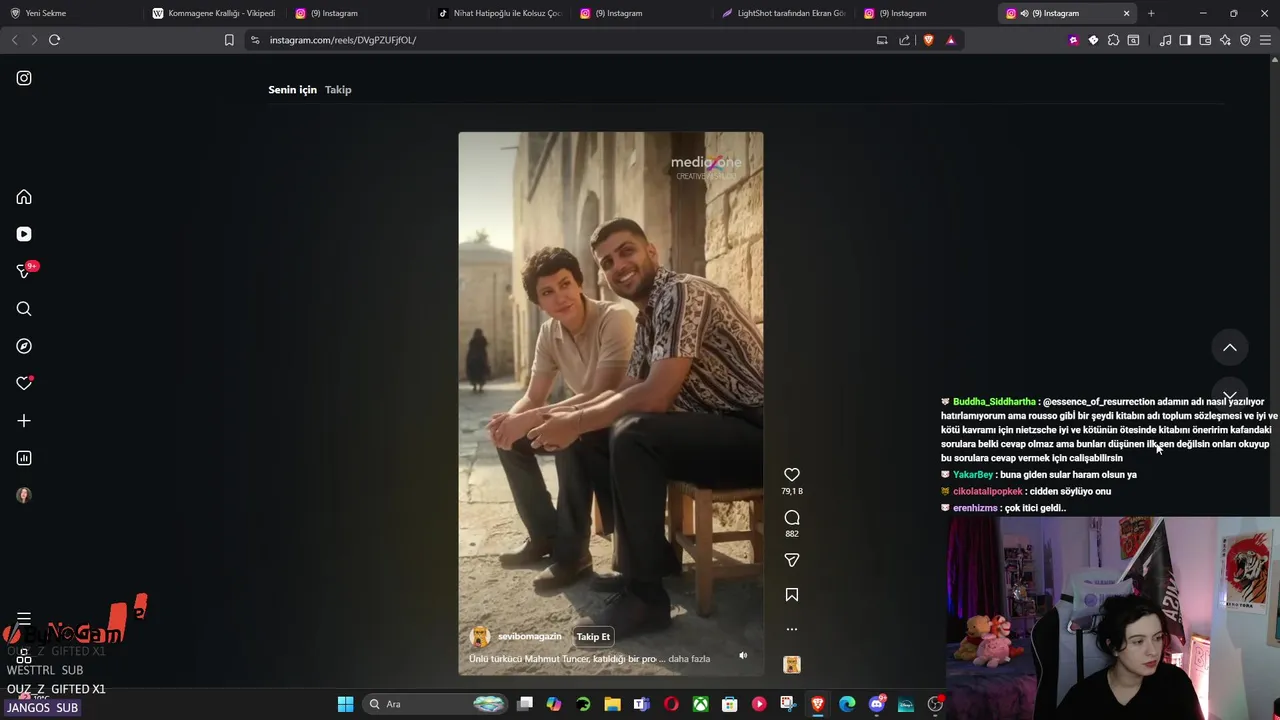Open the reel comments bubble
1280x720 pixels.
(x=792, y=518)
